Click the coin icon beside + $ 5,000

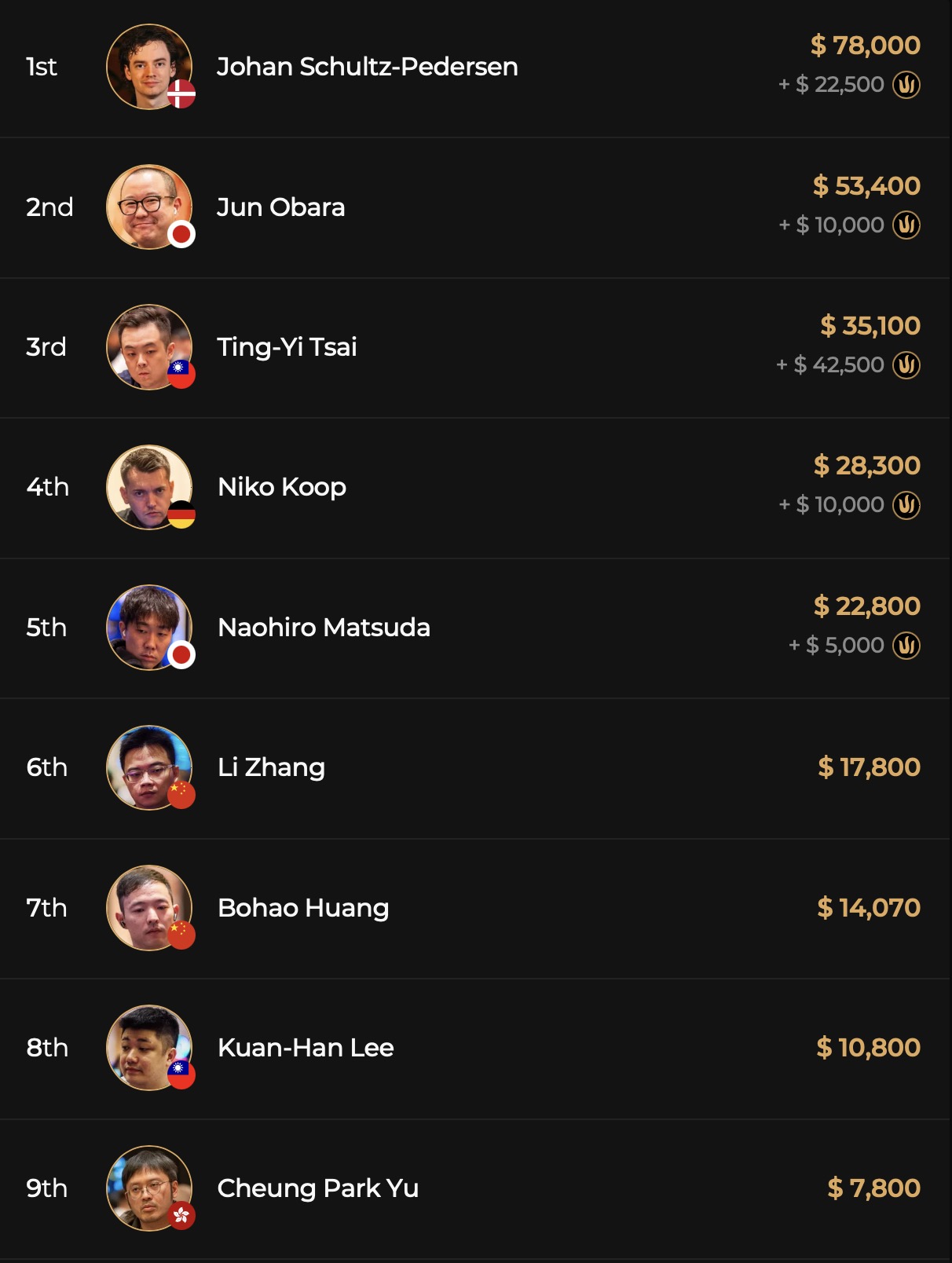coord(906,646)
